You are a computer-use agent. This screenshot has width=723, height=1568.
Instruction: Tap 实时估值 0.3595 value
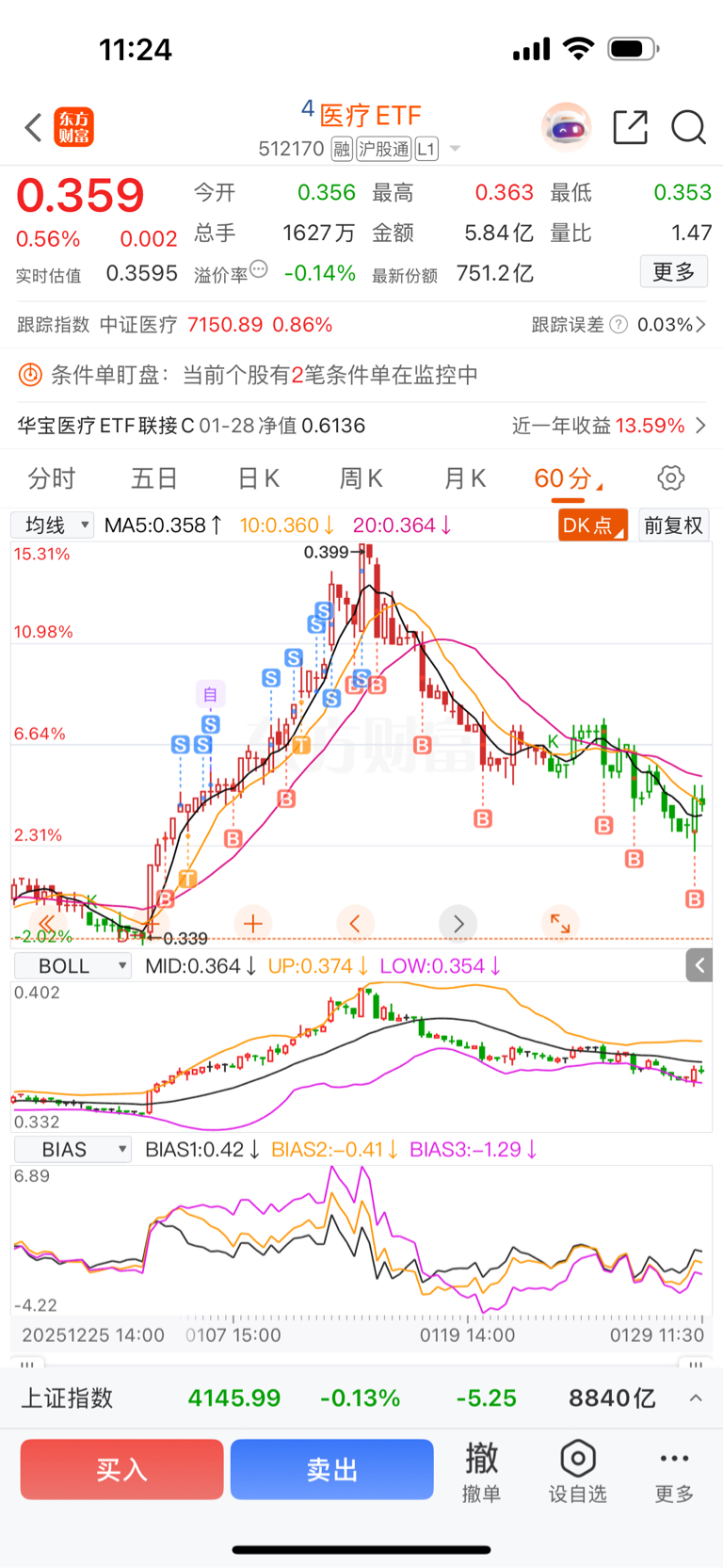141,274
